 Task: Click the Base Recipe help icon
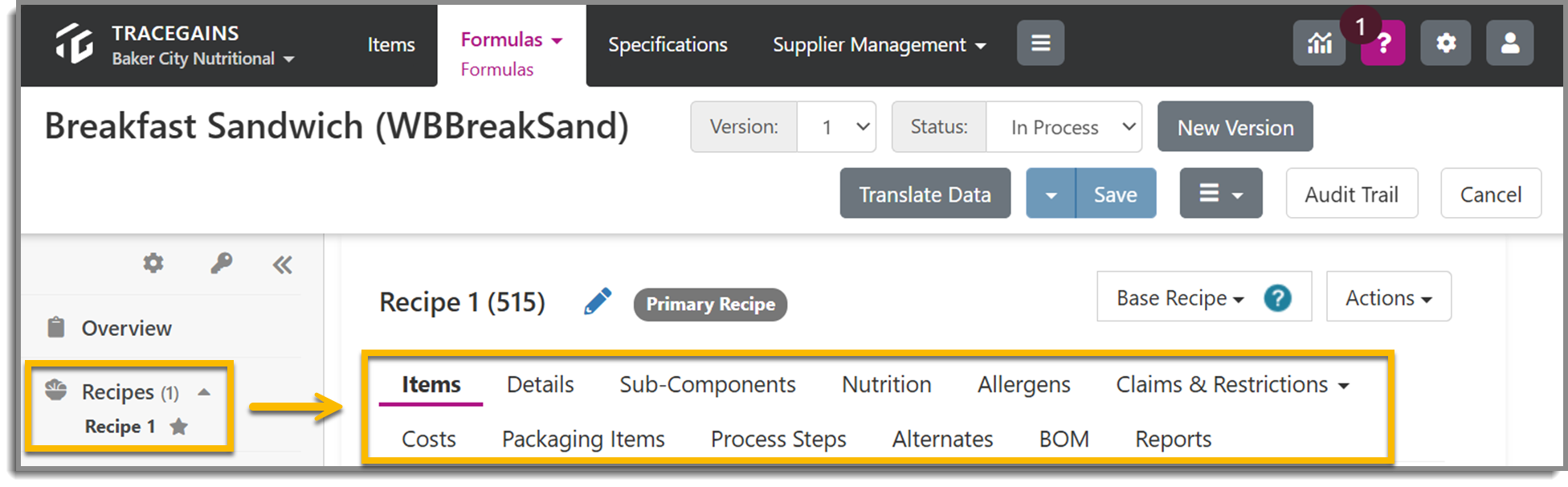click(x=1277, y=298)
